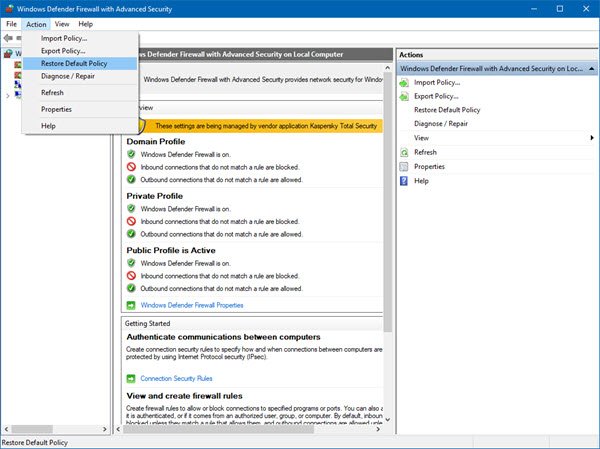Image resolution: width=600 pixels, height=449 pixels.
Task: Click the Properties icon in Actions pane
Action: (x=404, y=167)
